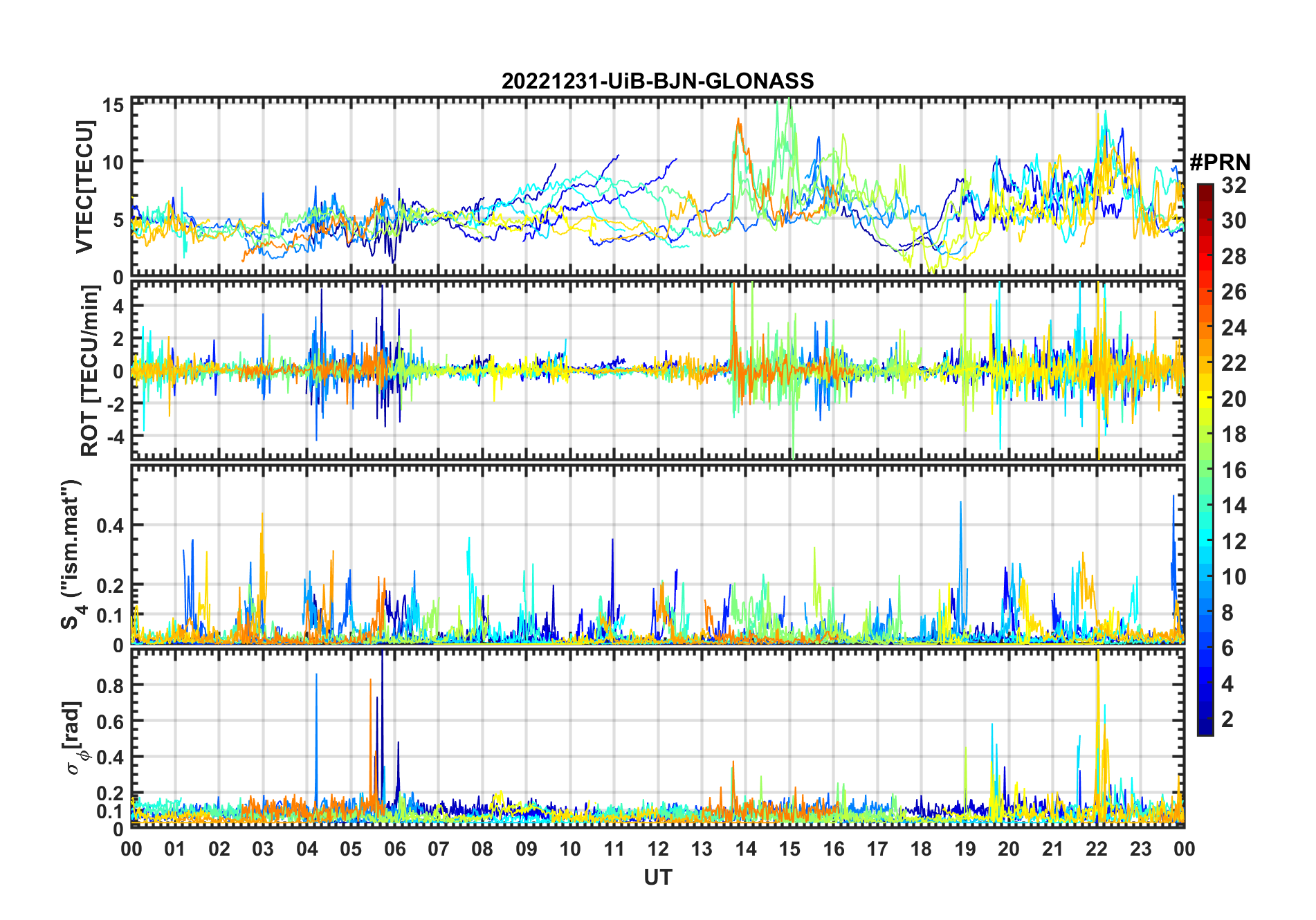1316x920 pixels.
Task: Select UT axis tick label 08
Action: [x=482, y=849]
